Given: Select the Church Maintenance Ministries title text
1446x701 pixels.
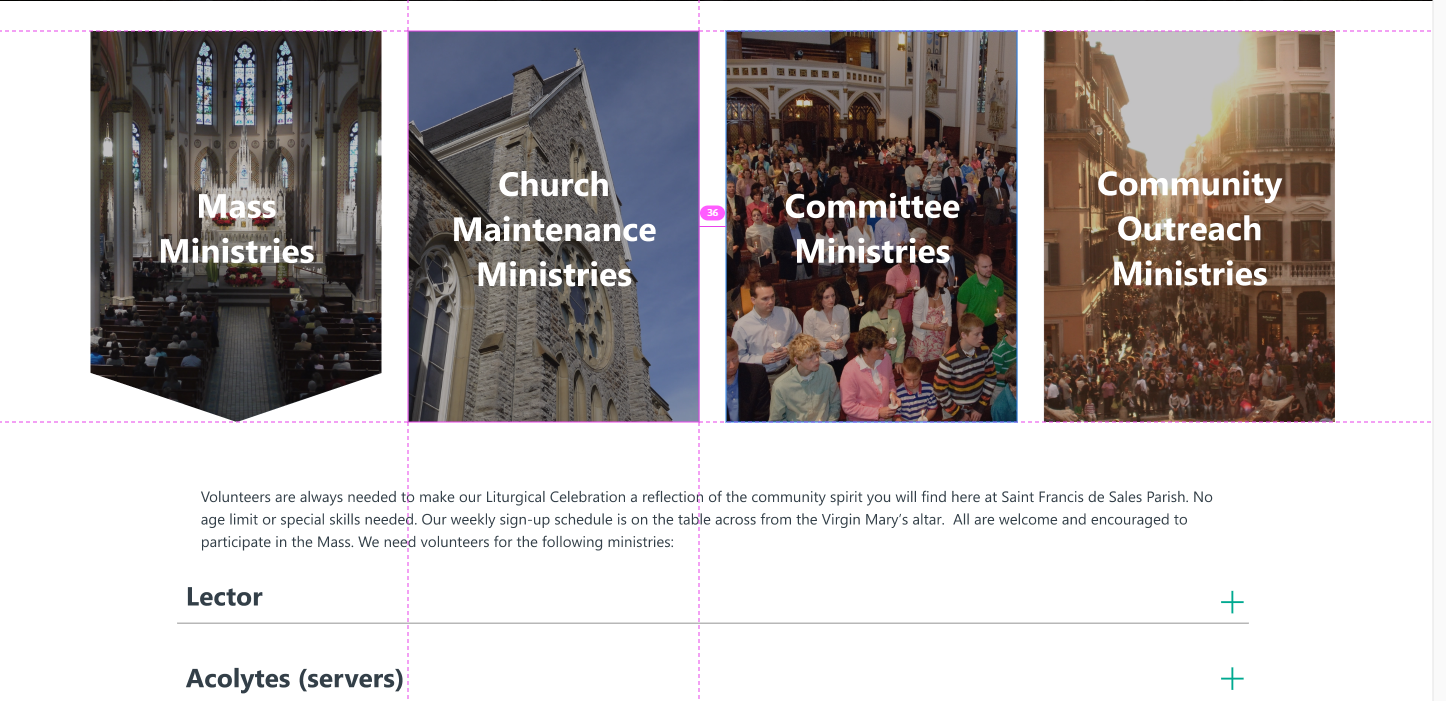Looking at the screenshot, I should coord(554,229).
